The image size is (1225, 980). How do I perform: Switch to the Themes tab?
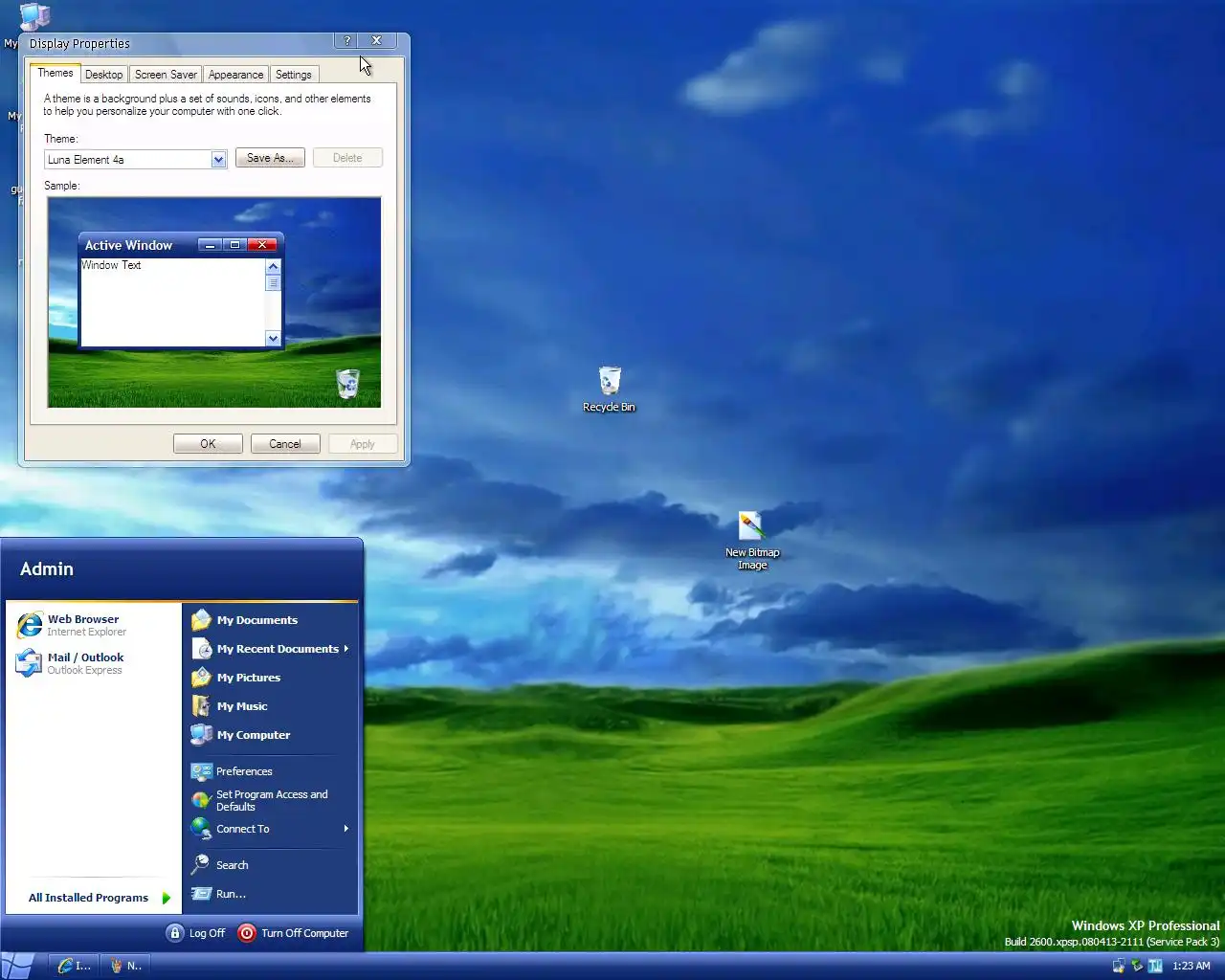56,73
